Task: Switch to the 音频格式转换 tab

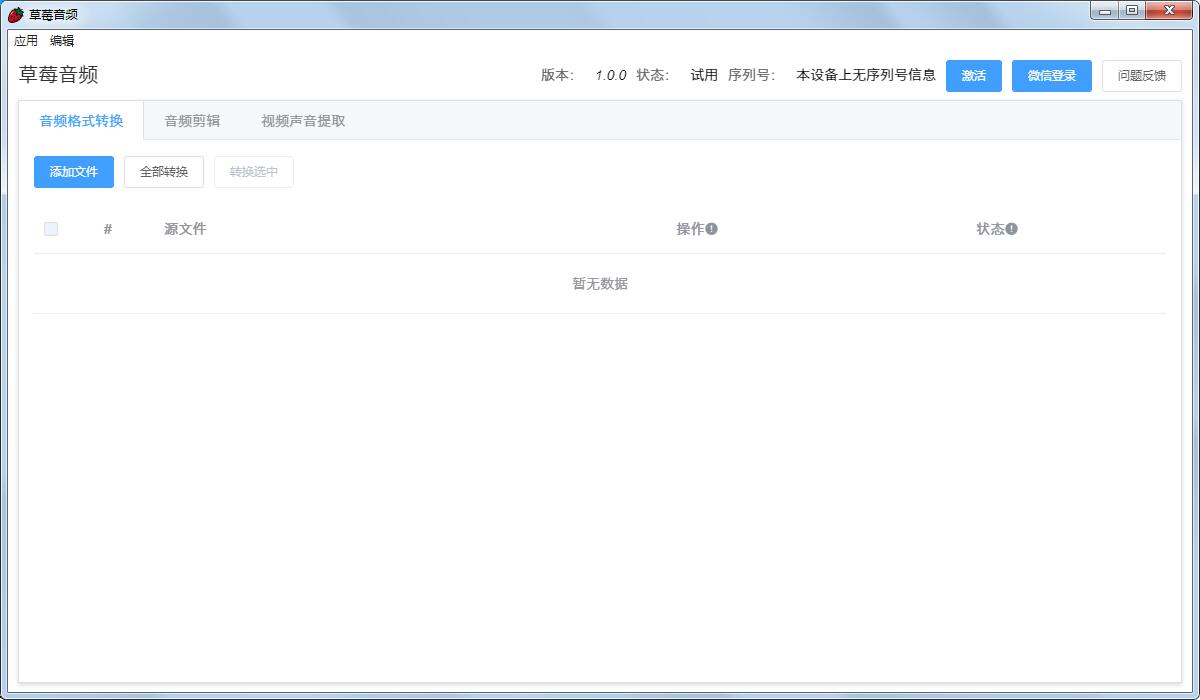Action: 81,121
